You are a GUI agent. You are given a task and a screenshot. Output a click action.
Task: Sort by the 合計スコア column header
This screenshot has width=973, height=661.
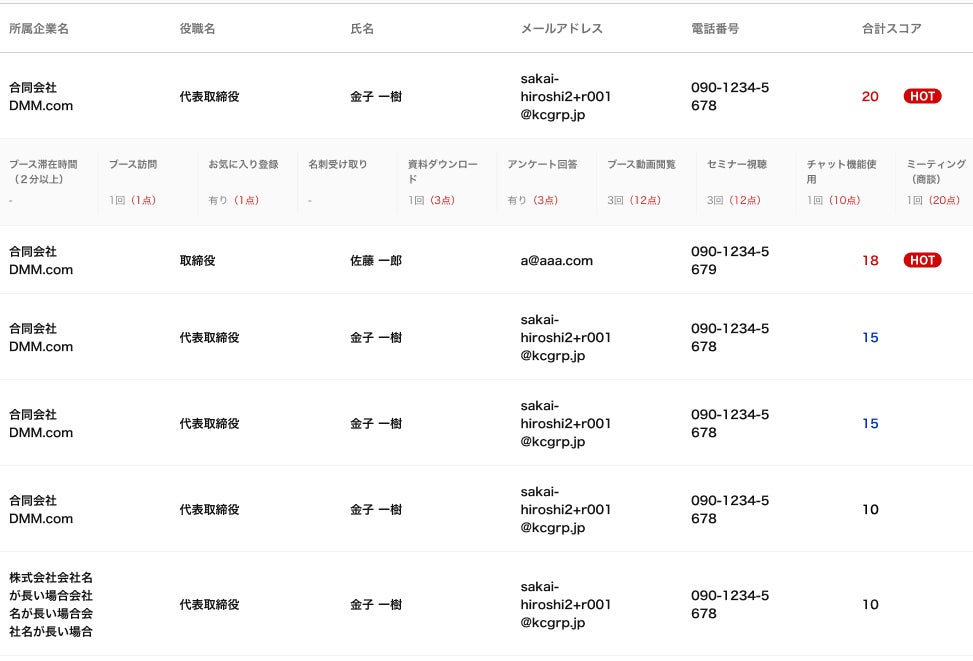pos(891,29)
